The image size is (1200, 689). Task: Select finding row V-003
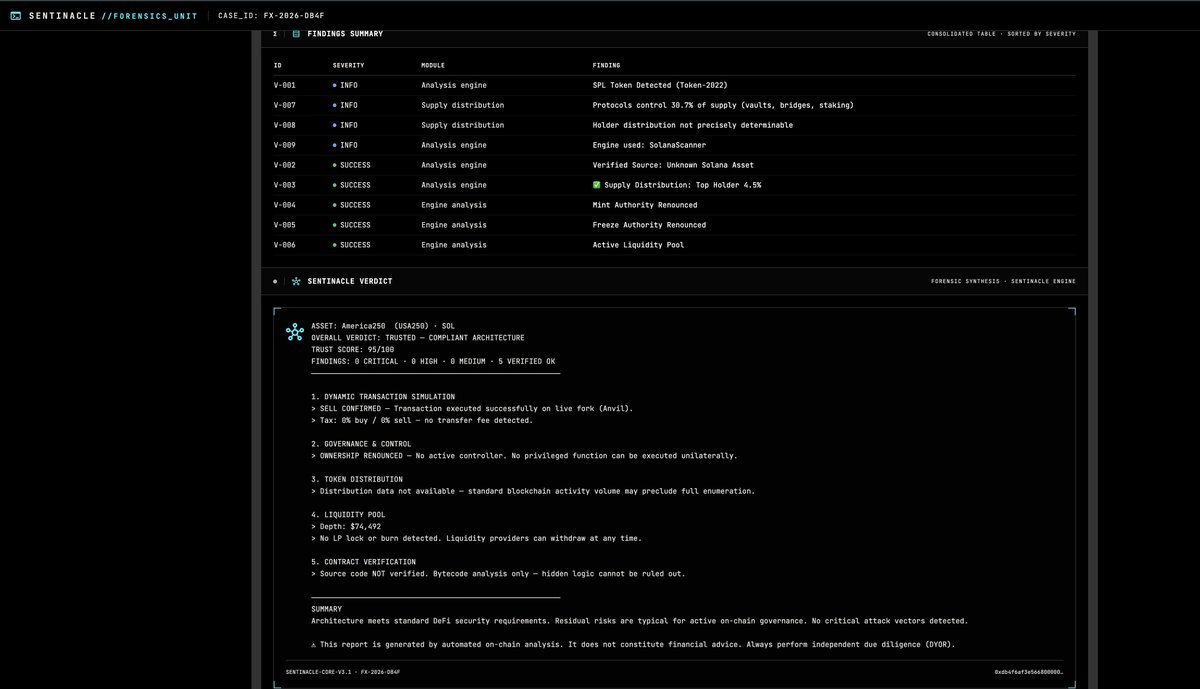click(x=675, y=185)
